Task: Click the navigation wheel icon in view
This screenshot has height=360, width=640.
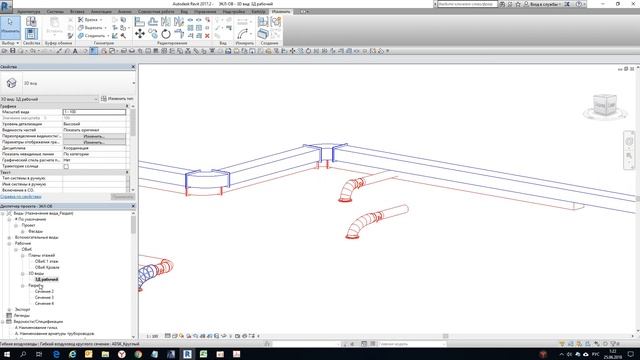Action: coord(629,142)
